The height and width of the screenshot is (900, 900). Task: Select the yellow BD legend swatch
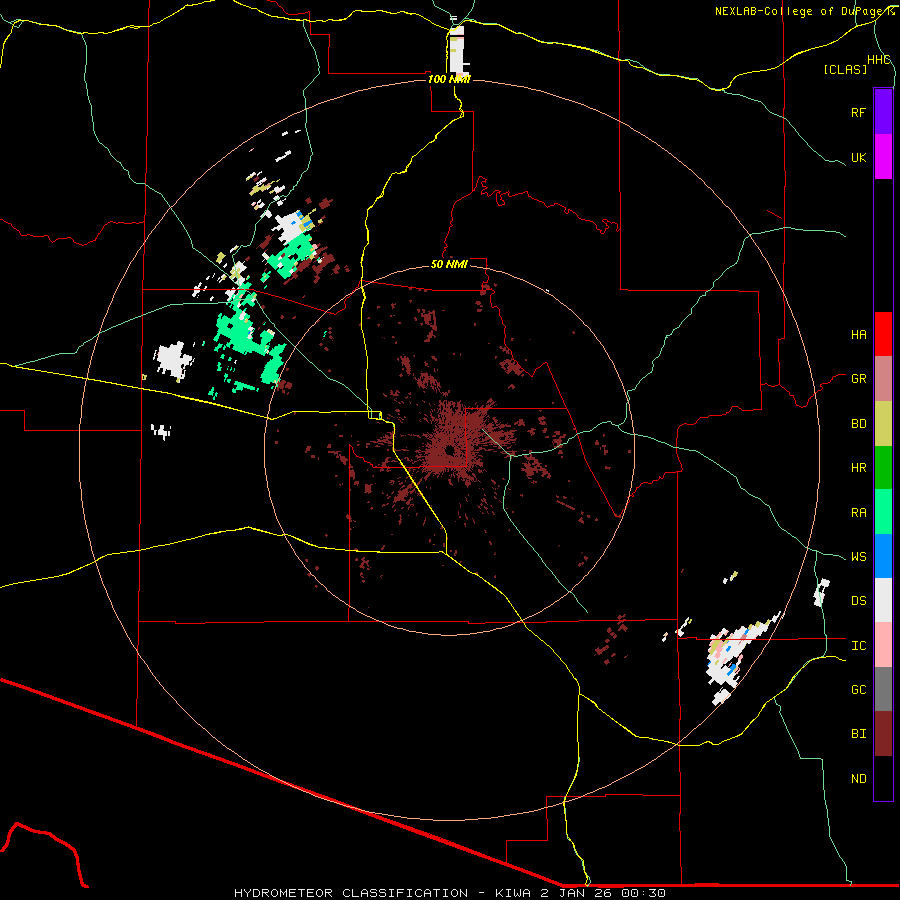click(883, 423)
